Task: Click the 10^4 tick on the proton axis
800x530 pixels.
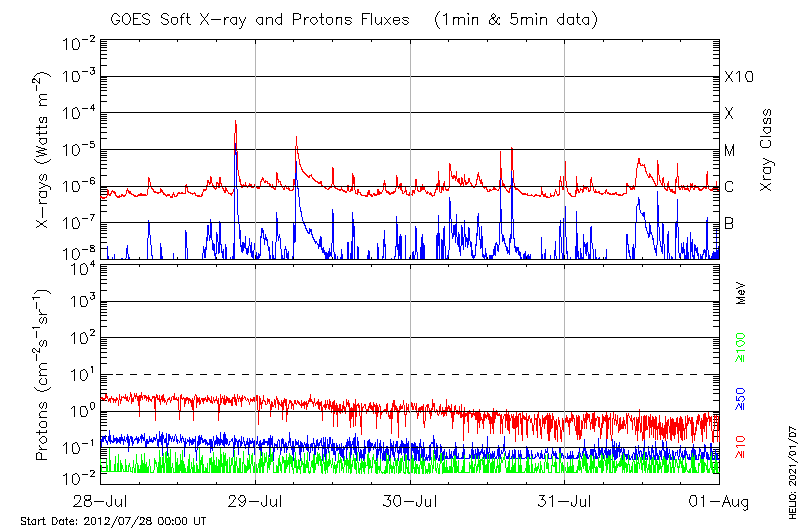Action: pyautogui.click(x=82, y=268)
